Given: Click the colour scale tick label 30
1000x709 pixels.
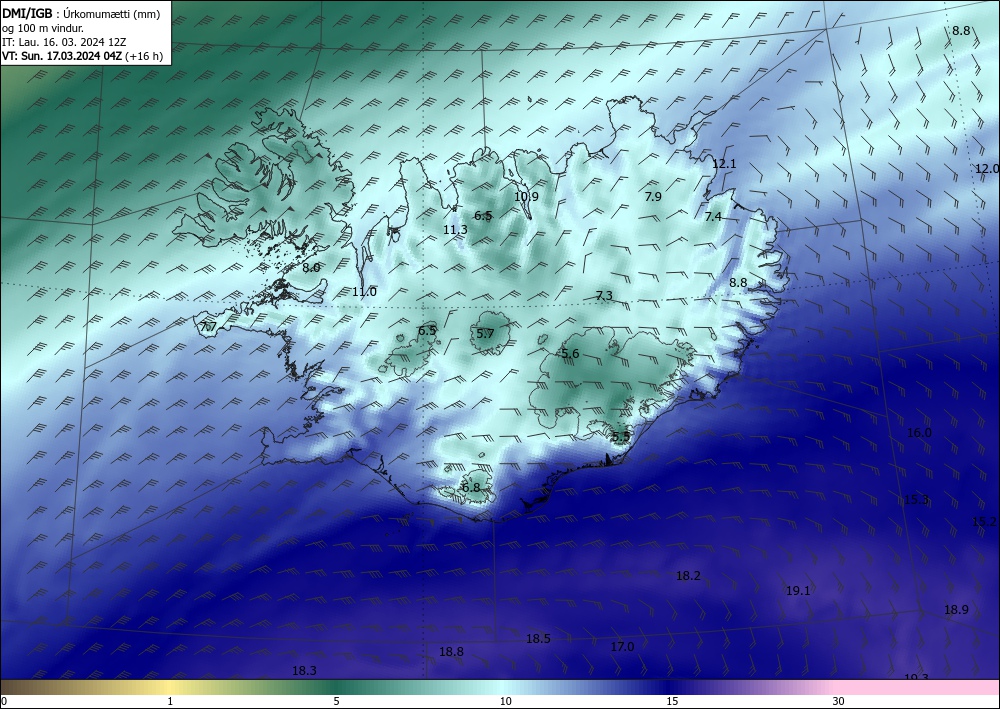Looking at the screenshot, I should click(x=839, y=701).
